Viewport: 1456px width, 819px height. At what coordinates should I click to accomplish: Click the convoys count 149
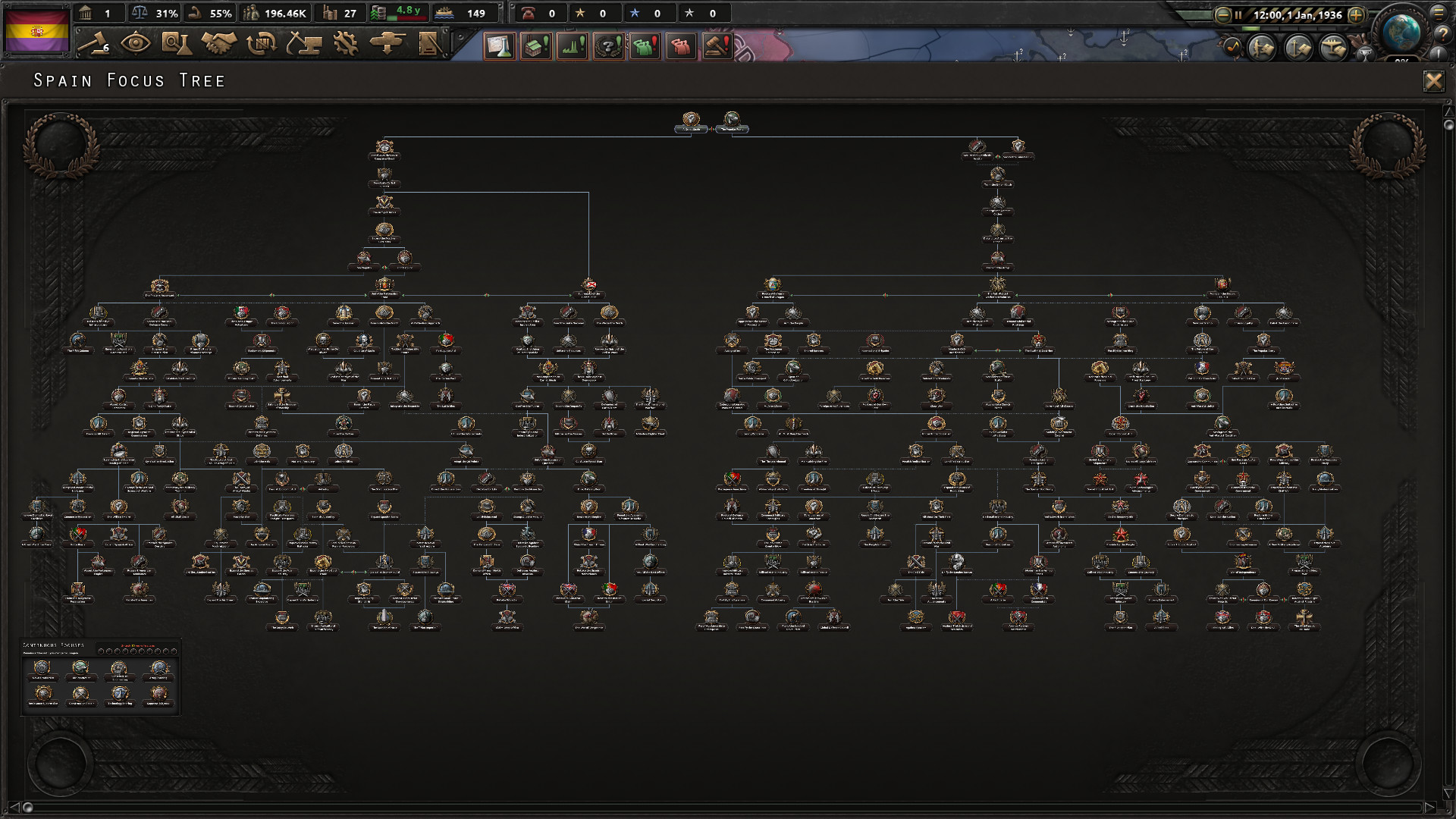[466, 13]
